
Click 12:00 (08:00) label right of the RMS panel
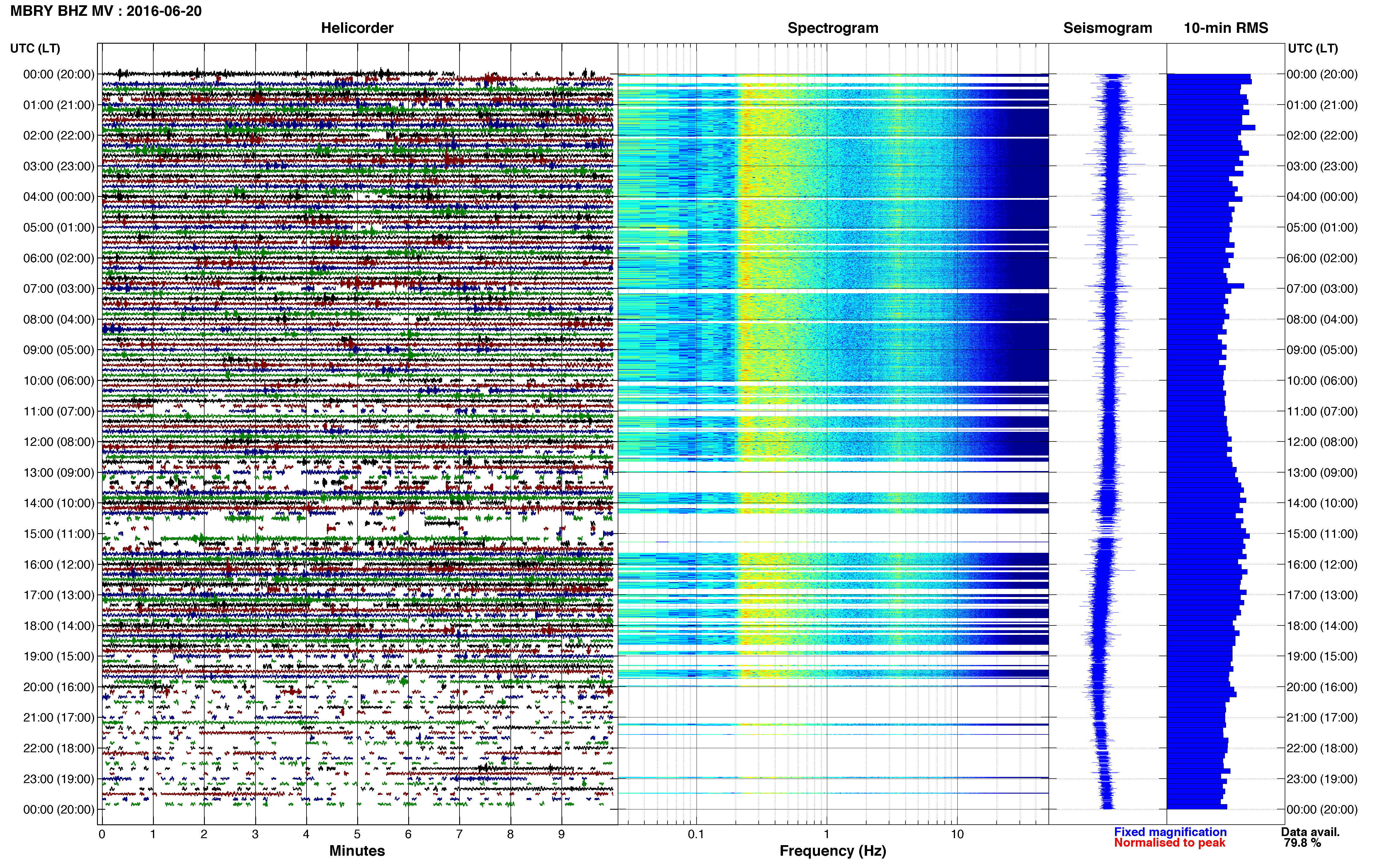click(1322, 442)
